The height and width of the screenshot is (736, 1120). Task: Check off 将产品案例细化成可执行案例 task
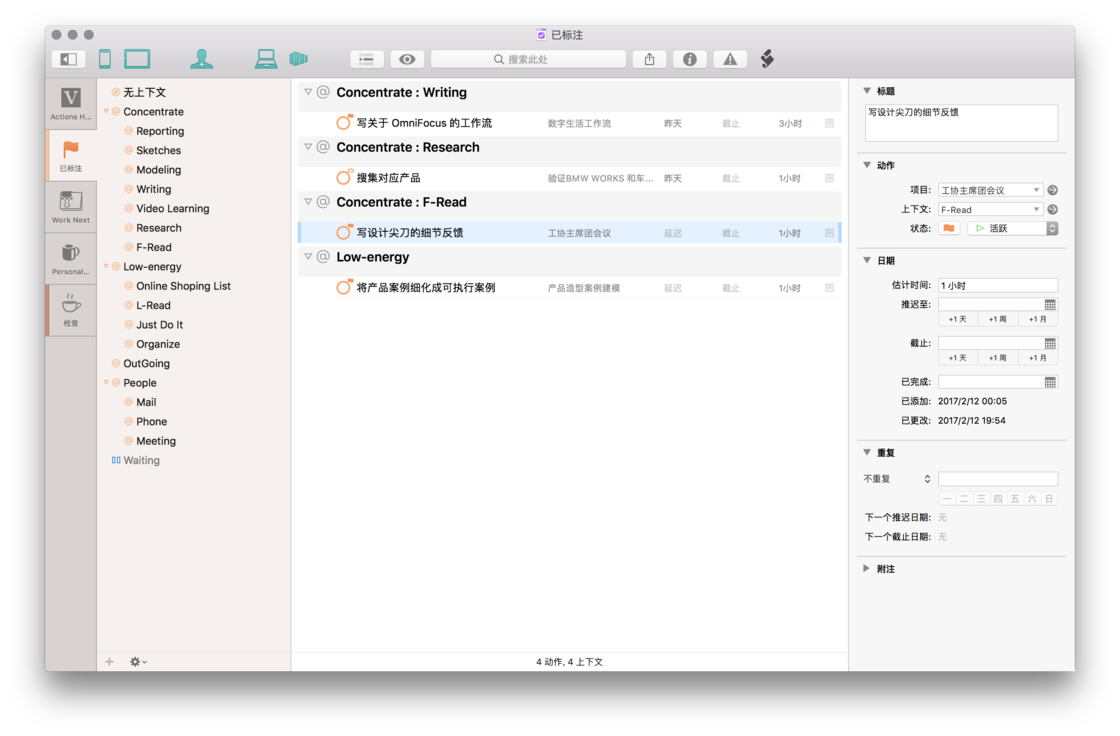click(x=344, y=288)
